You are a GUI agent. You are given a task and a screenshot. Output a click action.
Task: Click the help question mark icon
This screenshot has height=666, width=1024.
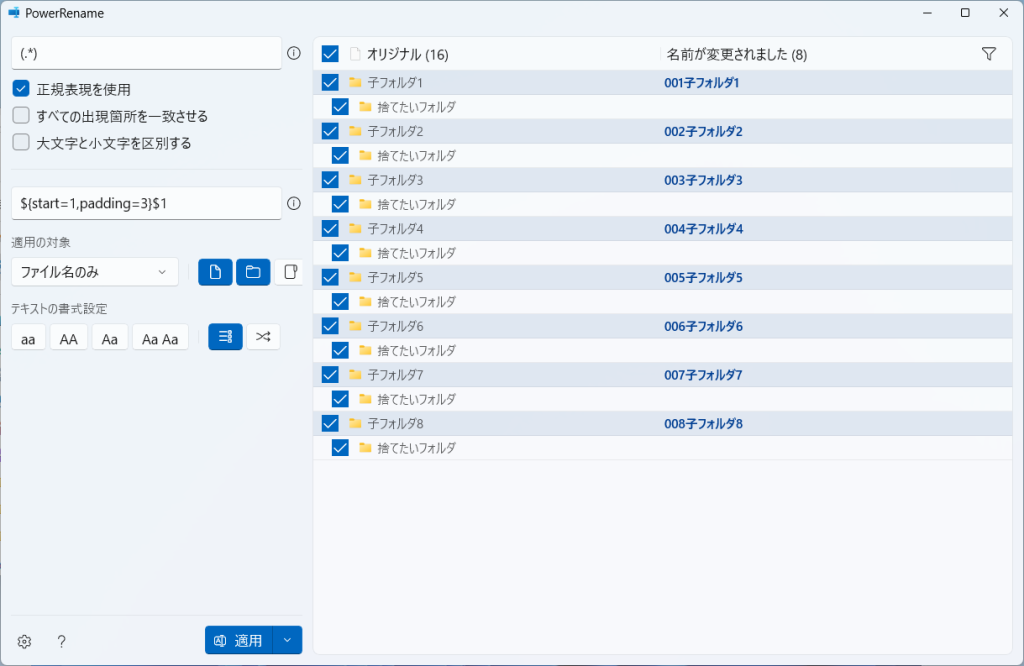tap(61, 641)
